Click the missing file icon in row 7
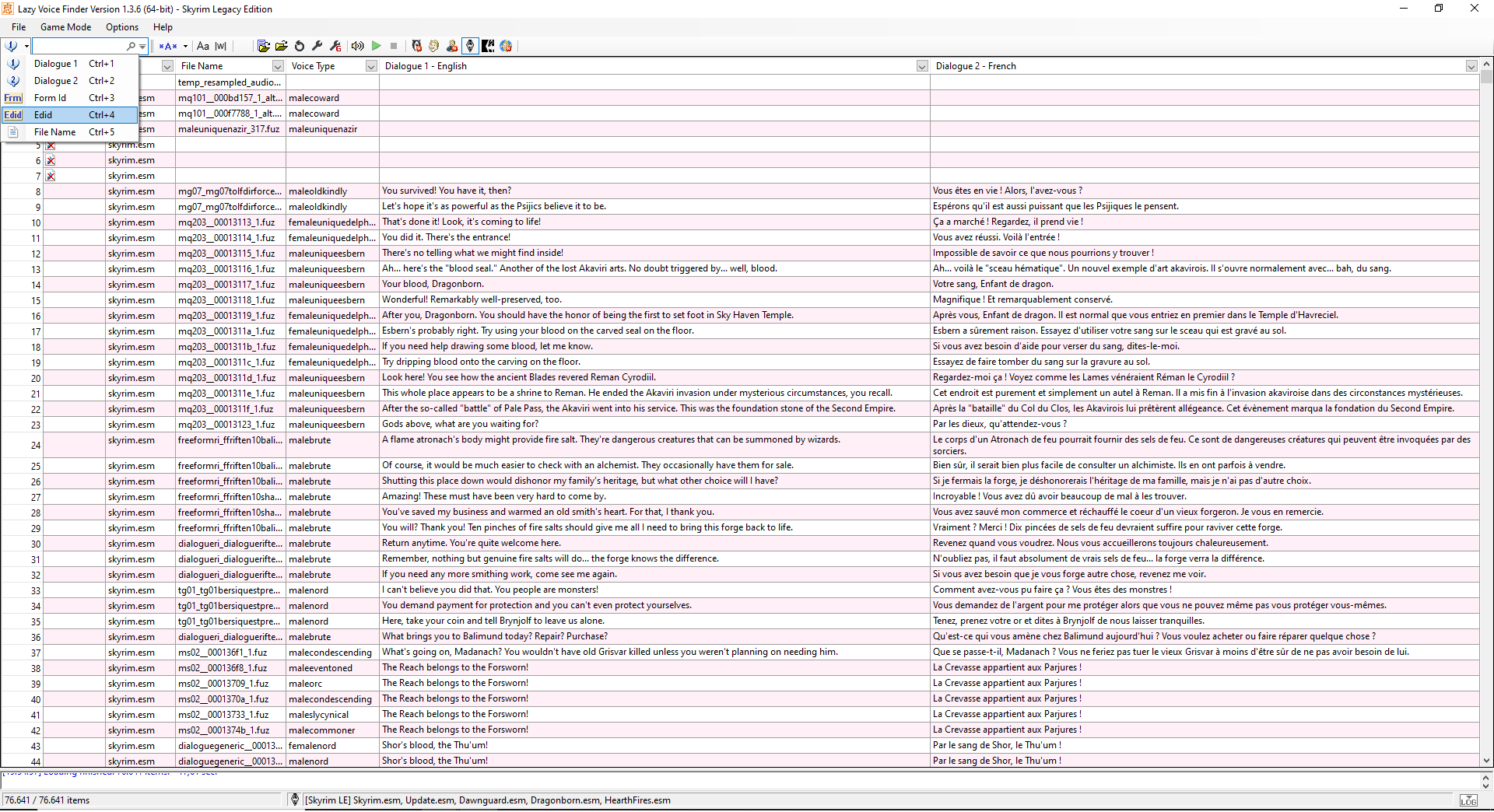This screenshot has width=1494, height=812. (51, 176)
